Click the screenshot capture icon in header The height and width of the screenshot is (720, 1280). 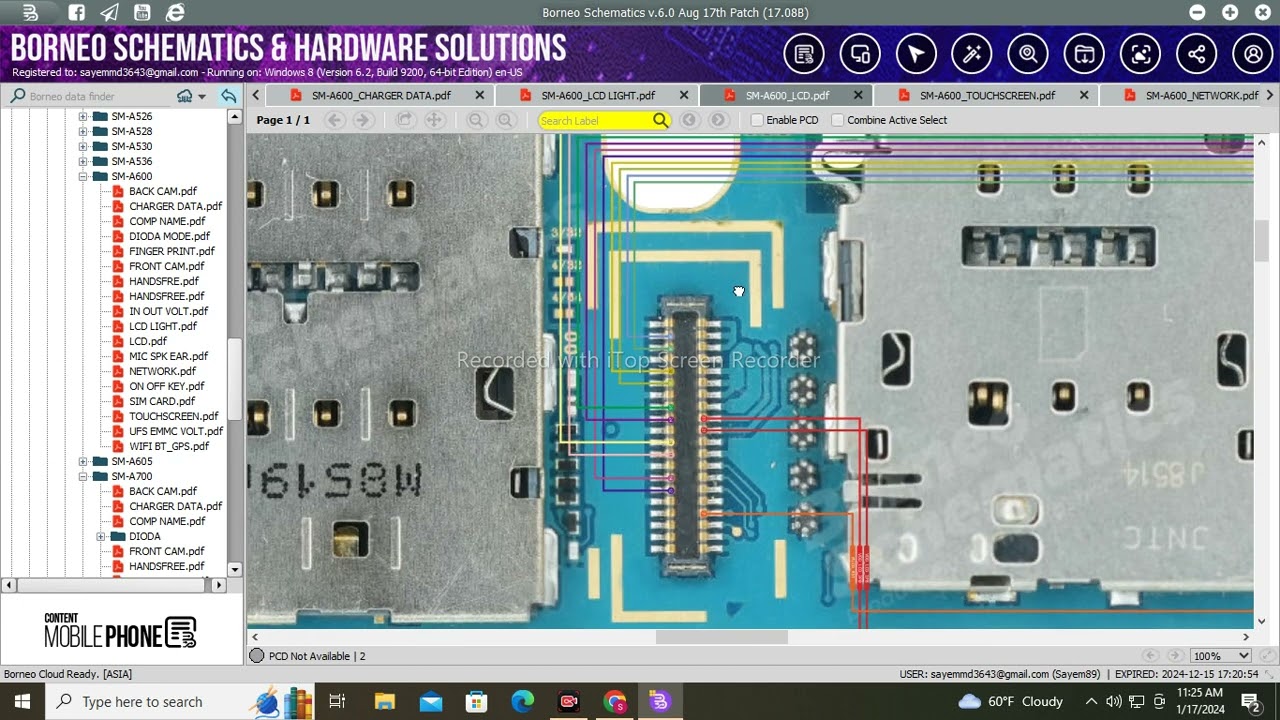tap(1140, 54)
